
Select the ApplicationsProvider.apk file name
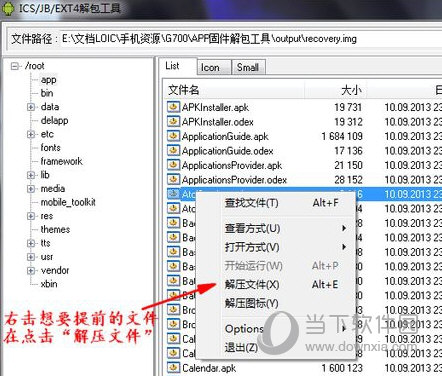point(232,165)
